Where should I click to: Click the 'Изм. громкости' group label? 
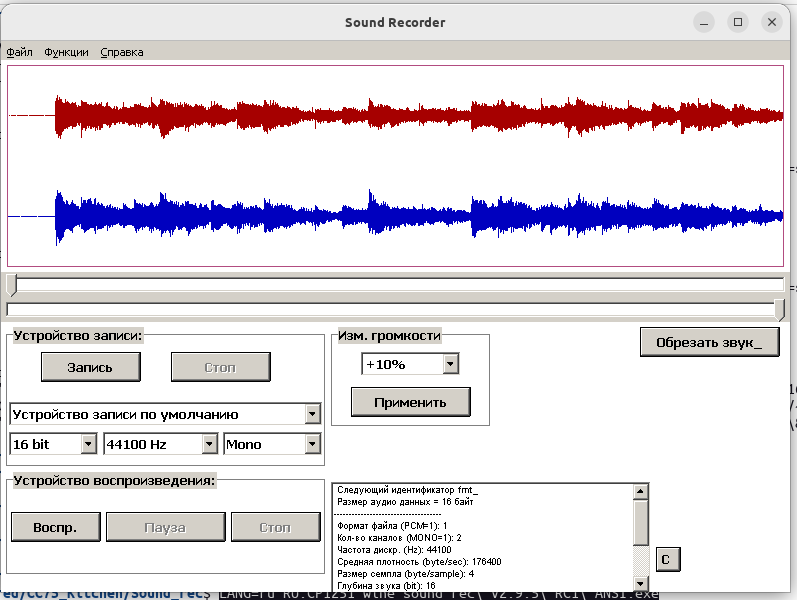coord(389,336)
